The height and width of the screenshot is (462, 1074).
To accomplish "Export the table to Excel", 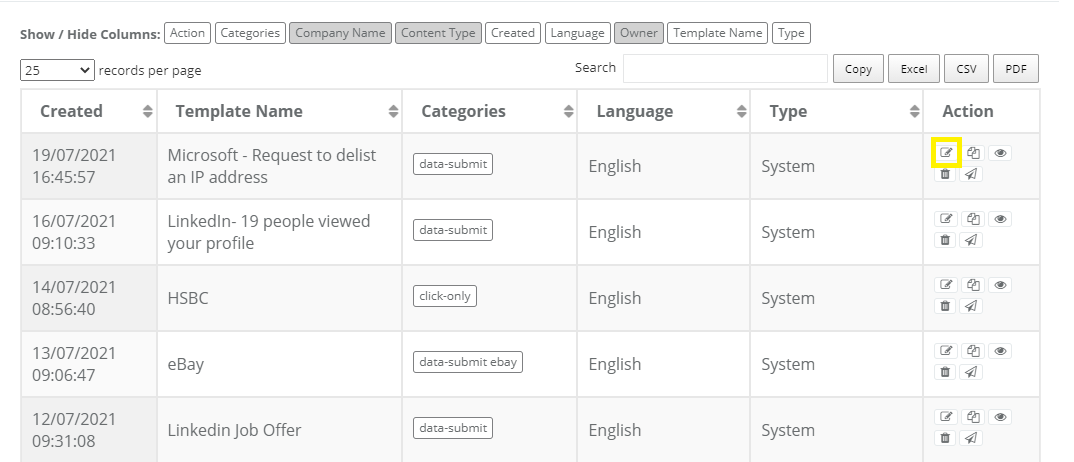I will [x=914, y=68].
